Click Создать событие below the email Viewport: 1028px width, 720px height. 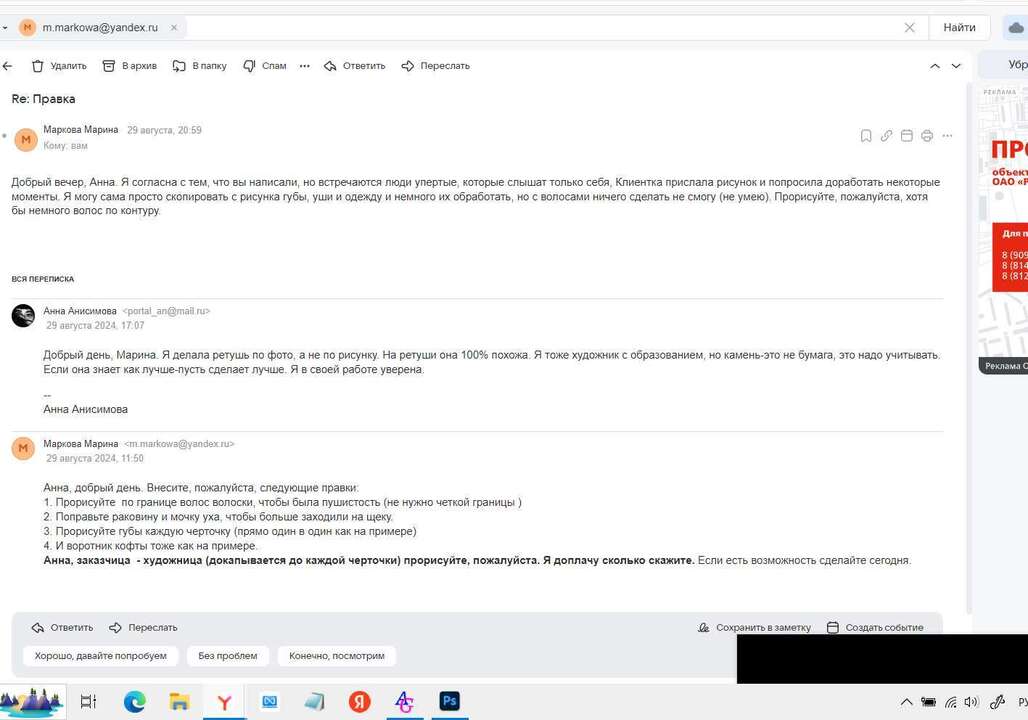coord(874,628)
